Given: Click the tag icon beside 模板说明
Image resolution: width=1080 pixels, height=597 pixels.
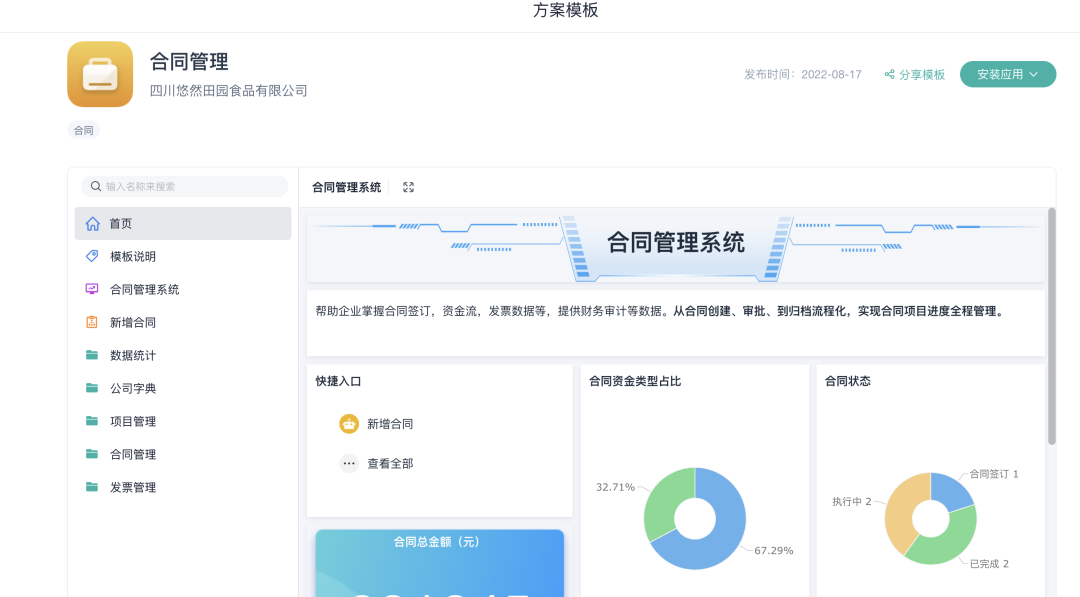Looking at the screenshot, I should click(92, 256).
